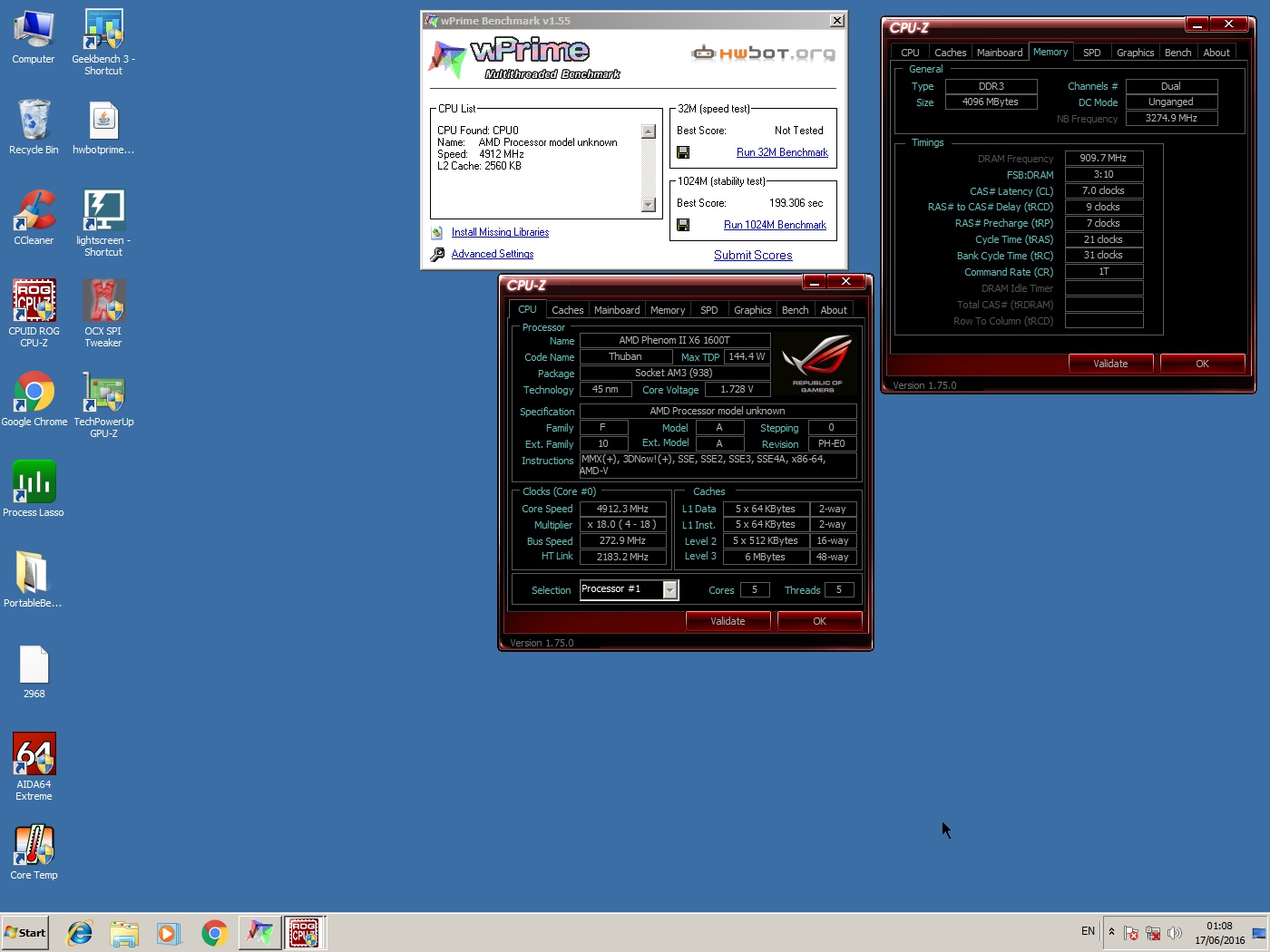Select the Process Lasso desktop icon
The image size is (1270, 952).
[34, 491]
